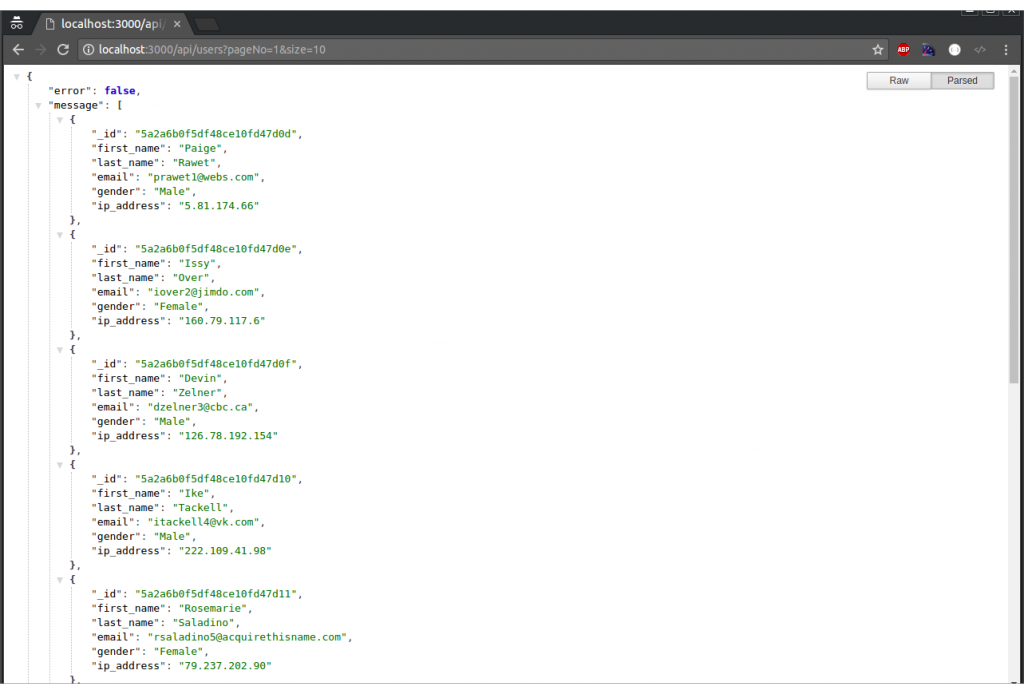Collapse the message array
The height and width of the screenshot is (694, 1024).
tap(38, 104)
